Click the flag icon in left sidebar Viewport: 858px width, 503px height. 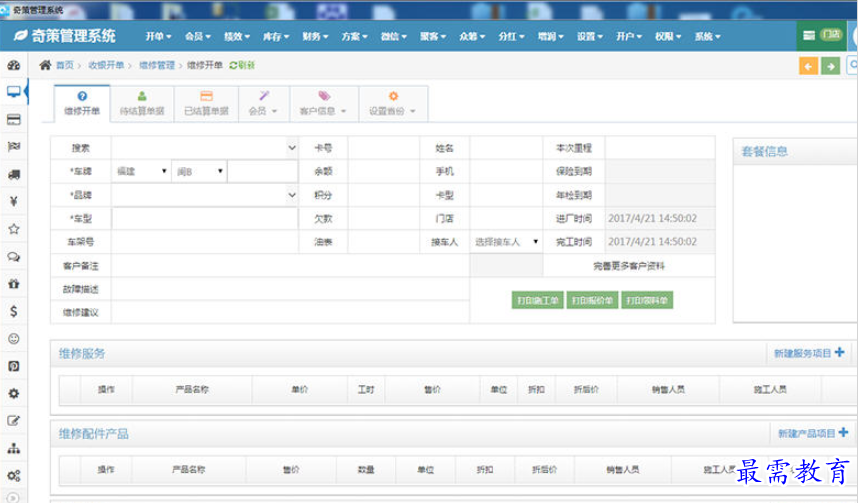[x=14, y=147]
